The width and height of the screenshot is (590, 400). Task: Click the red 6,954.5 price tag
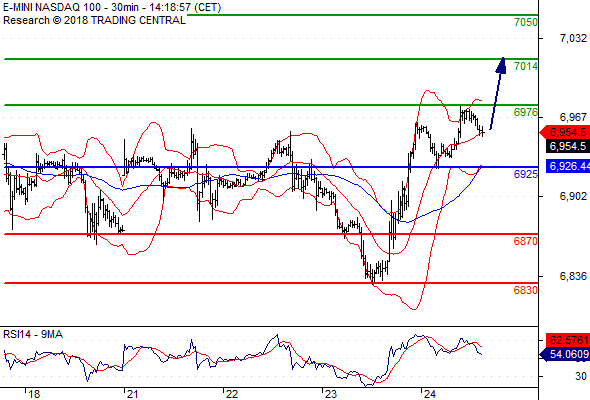(x=564, y=132)
